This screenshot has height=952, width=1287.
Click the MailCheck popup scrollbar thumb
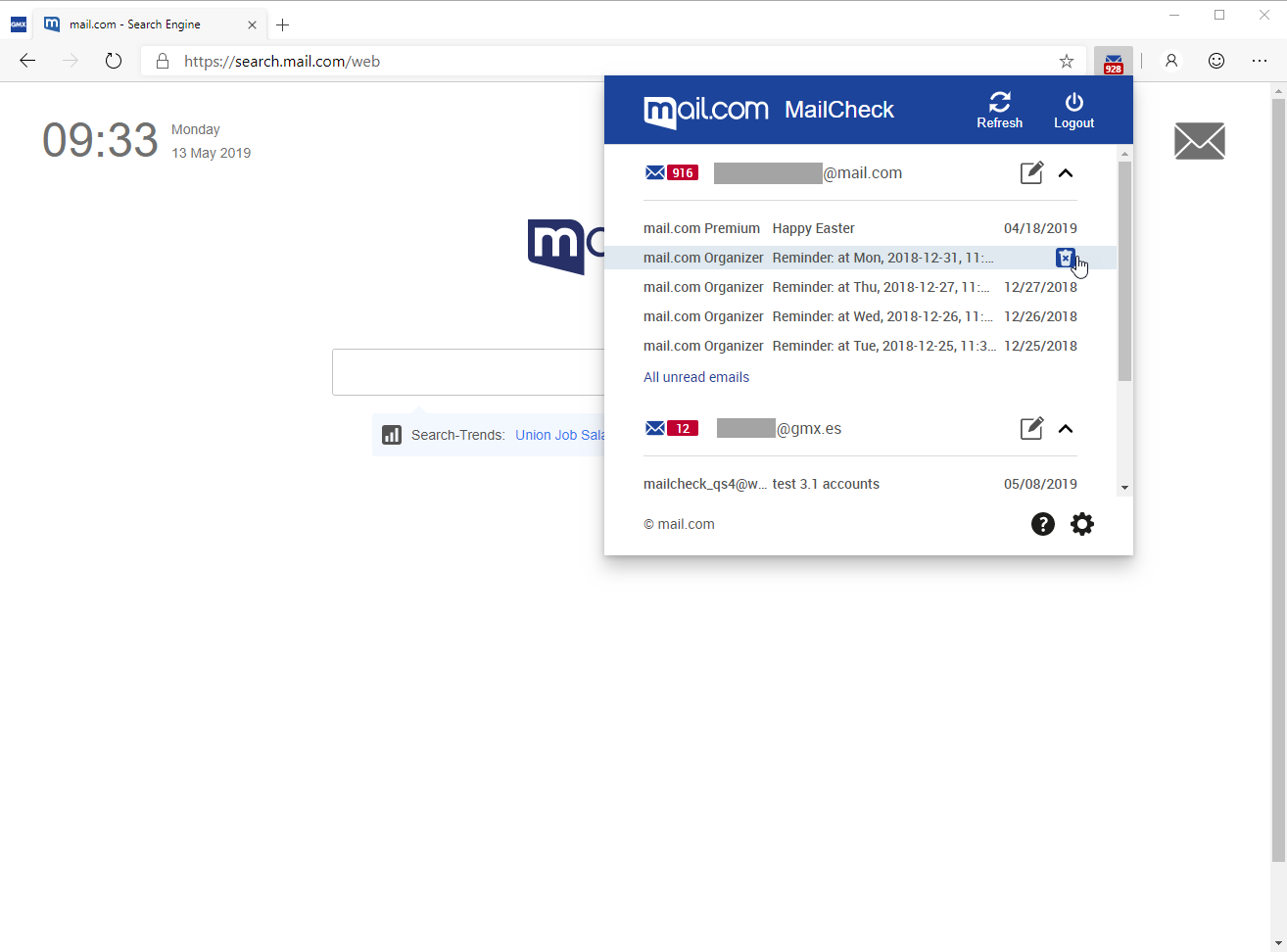tap(1124, 270)
